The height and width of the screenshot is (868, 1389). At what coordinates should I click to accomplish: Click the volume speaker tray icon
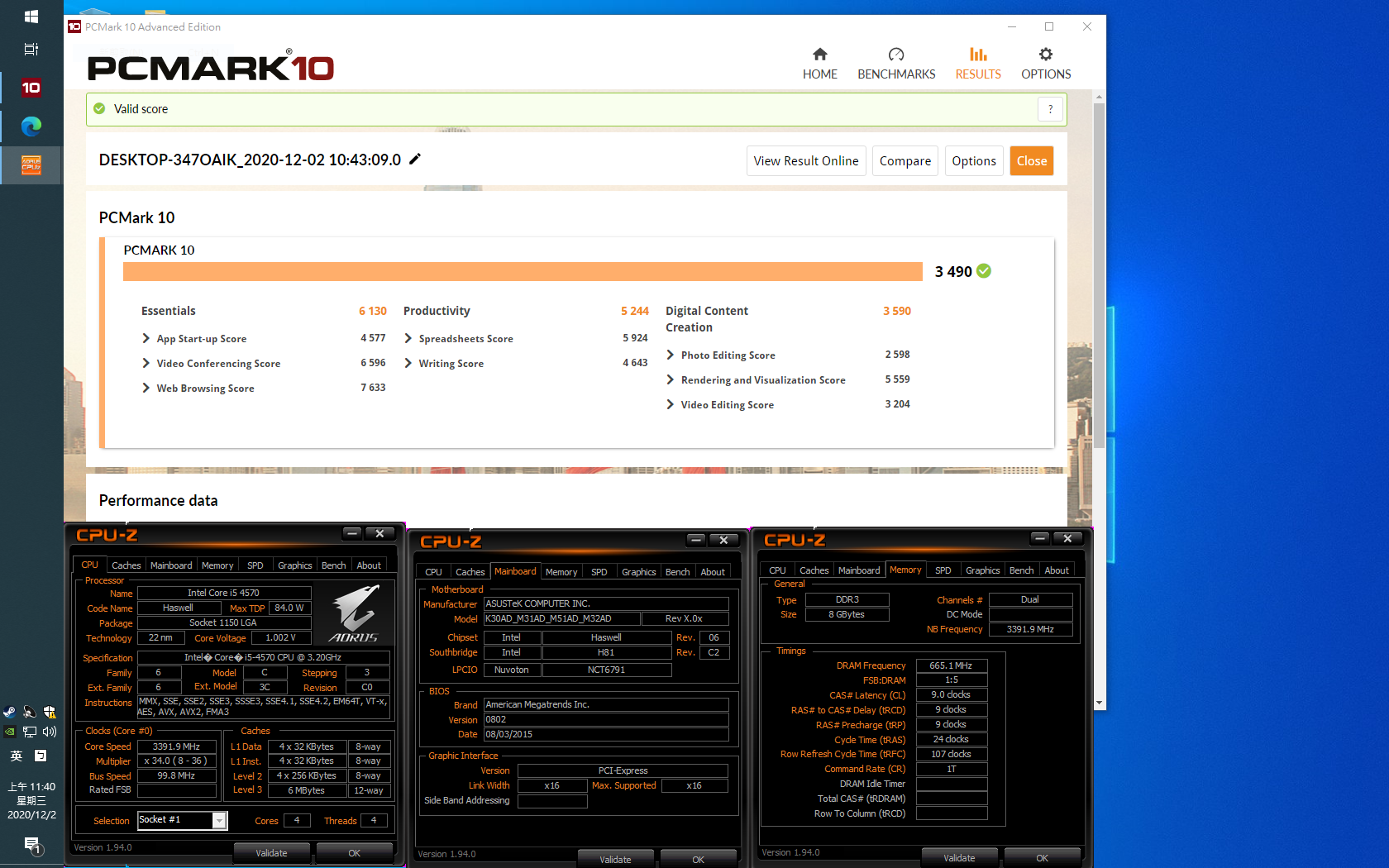(50, 732)
